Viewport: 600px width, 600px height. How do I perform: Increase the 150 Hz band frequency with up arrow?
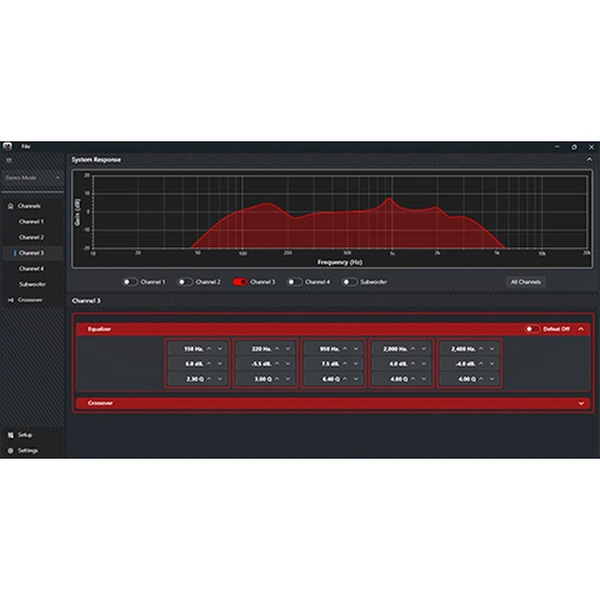[x=209, y=348]
